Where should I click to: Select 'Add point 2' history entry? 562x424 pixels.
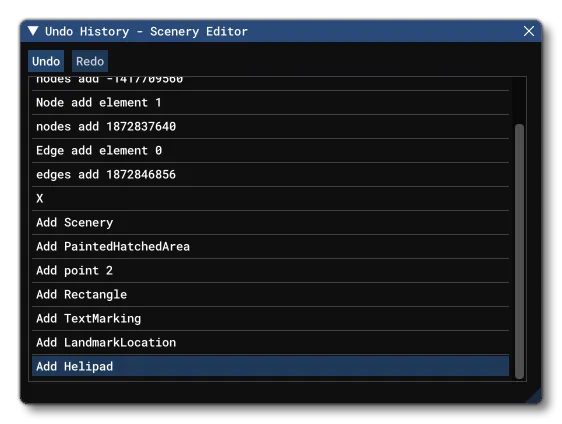(x=270, y=271)
